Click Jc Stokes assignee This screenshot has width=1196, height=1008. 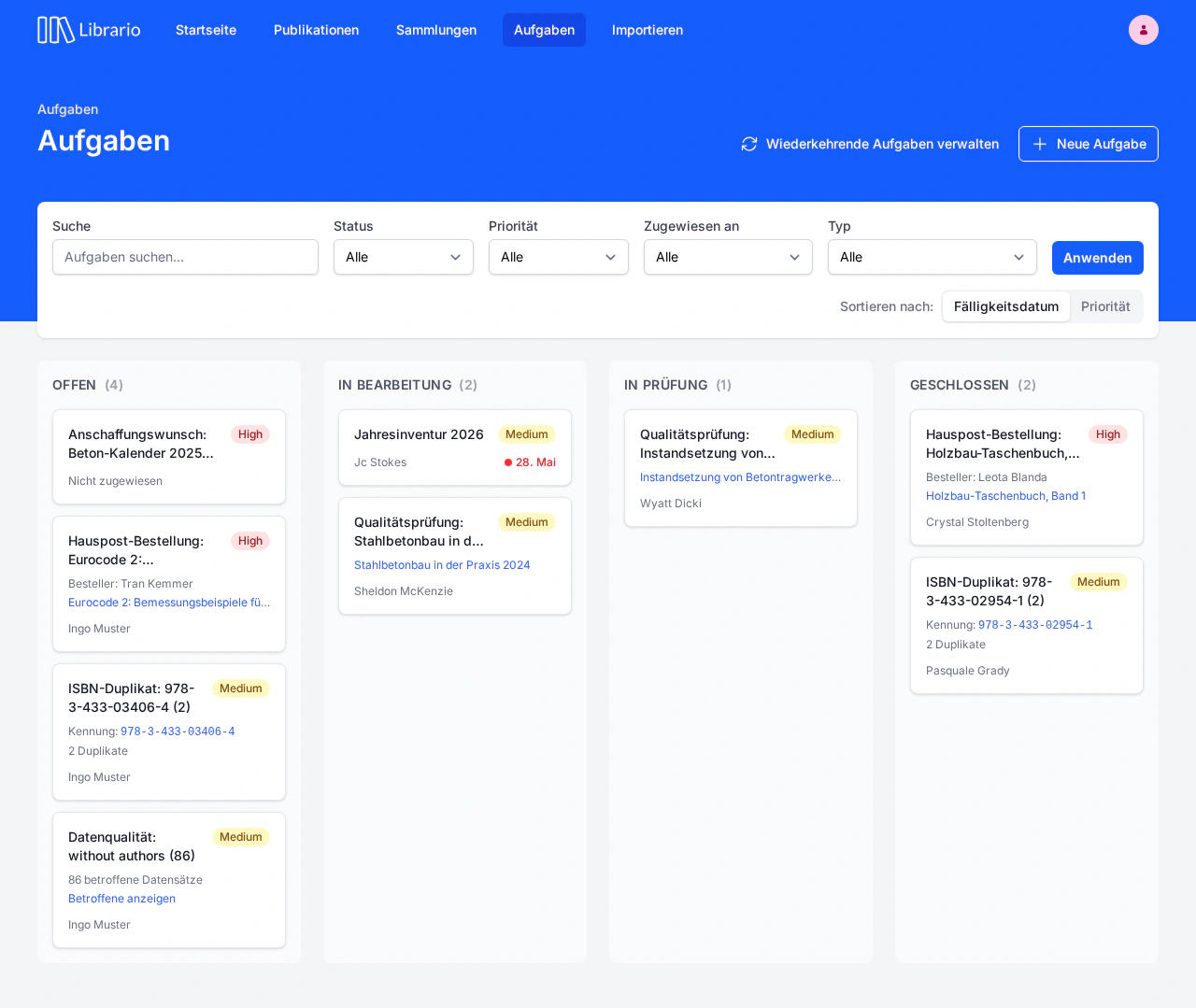pyautogui.click(x=380, y=462)
